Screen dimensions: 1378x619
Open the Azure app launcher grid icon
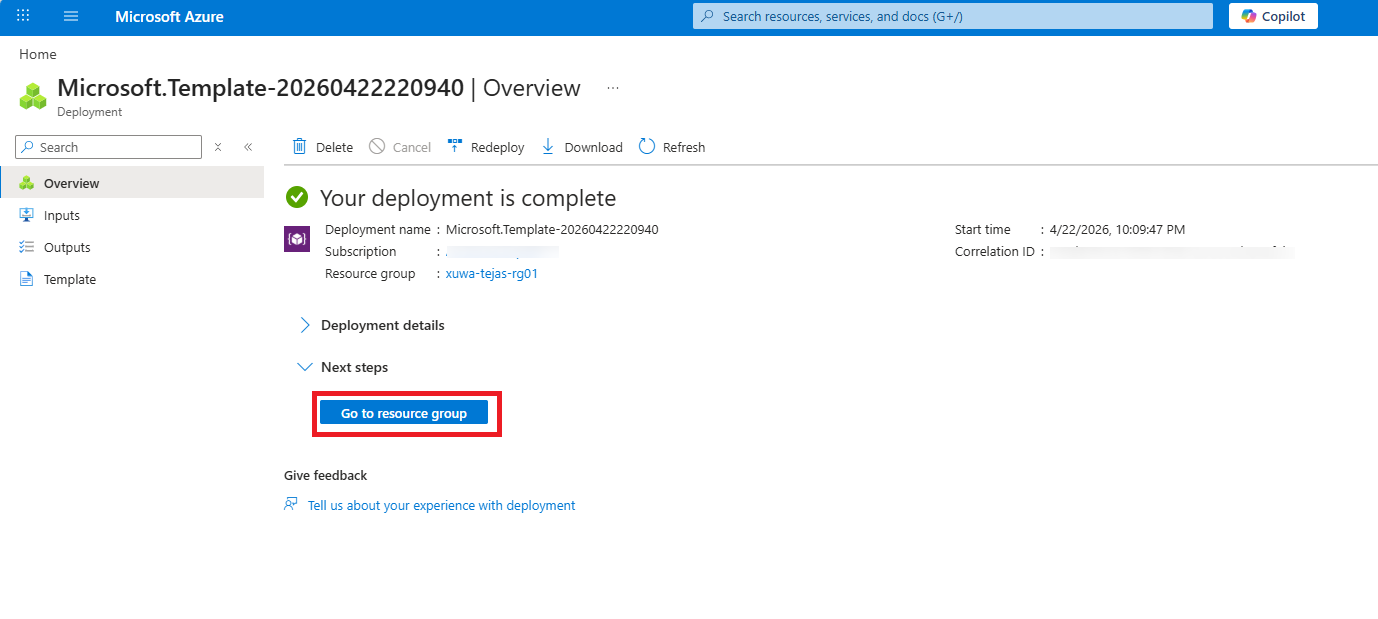[23, 16]
